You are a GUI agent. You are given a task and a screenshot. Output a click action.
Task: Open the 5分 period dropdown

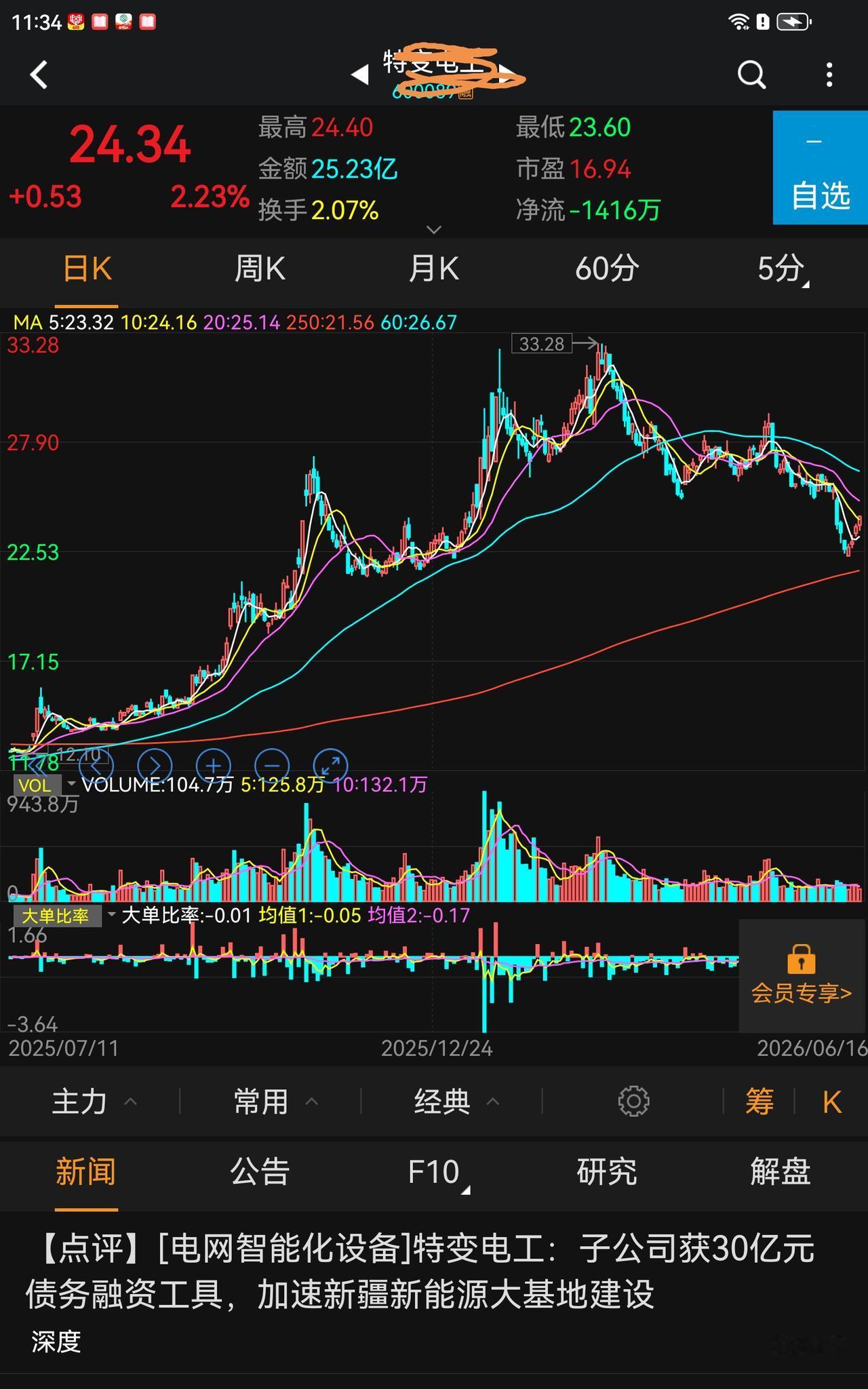[x=783, y=269]
